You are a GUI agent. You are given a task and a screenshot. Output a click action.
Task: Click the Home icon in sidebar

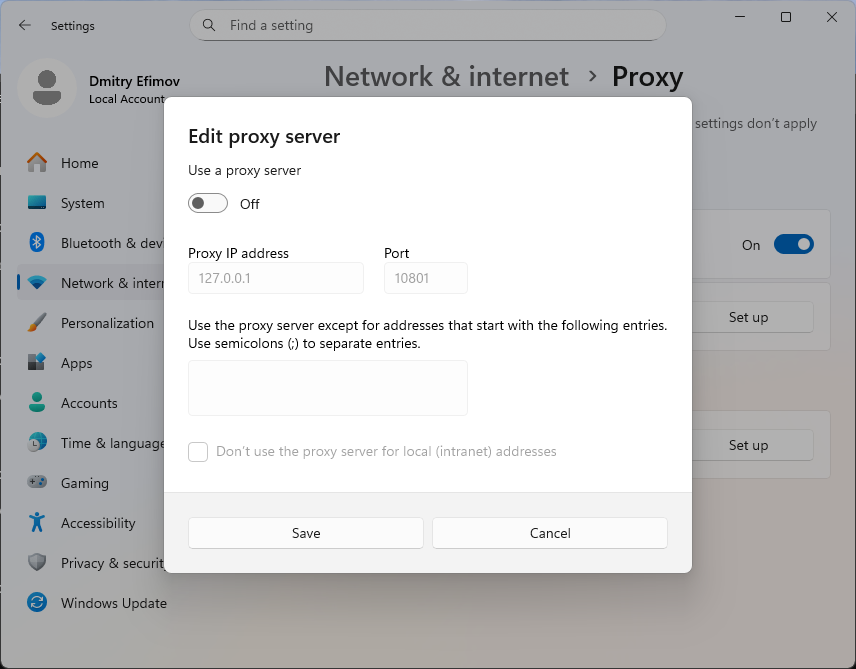click(x=37, y=163)
